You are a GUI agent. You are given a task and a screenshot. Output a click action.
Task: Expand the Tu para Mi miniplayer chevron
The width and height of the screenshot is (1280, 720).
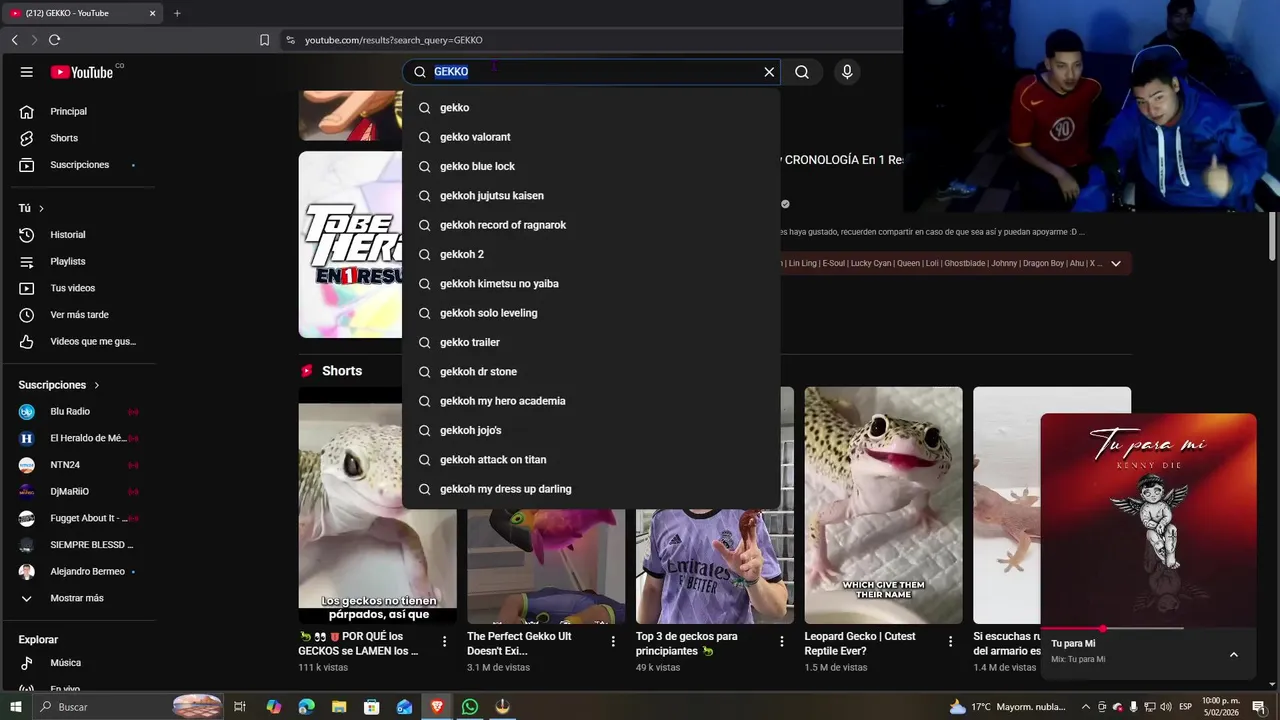pos(1234,654)
